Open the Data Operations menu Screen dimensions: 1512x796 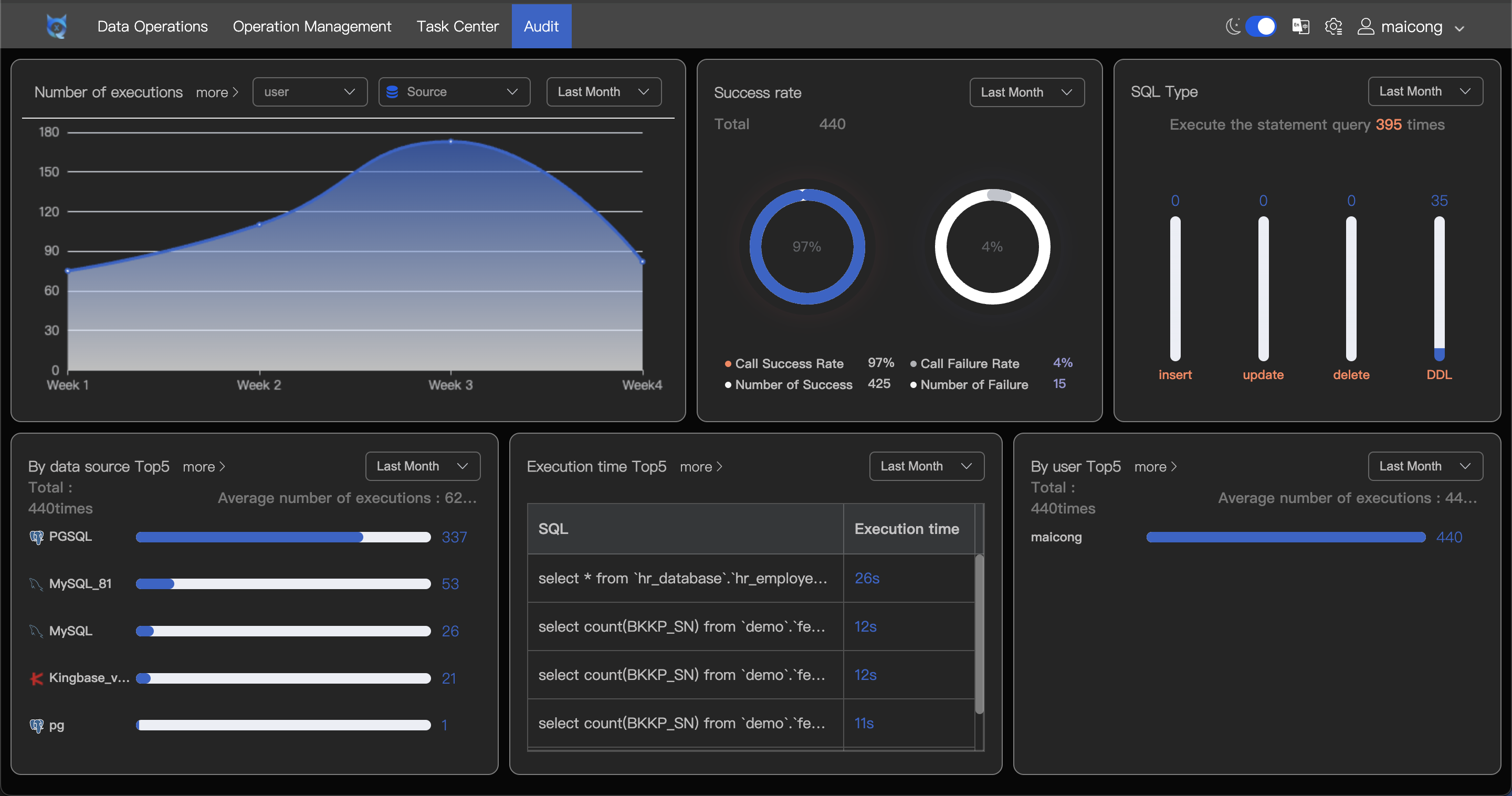pos(152,26)
